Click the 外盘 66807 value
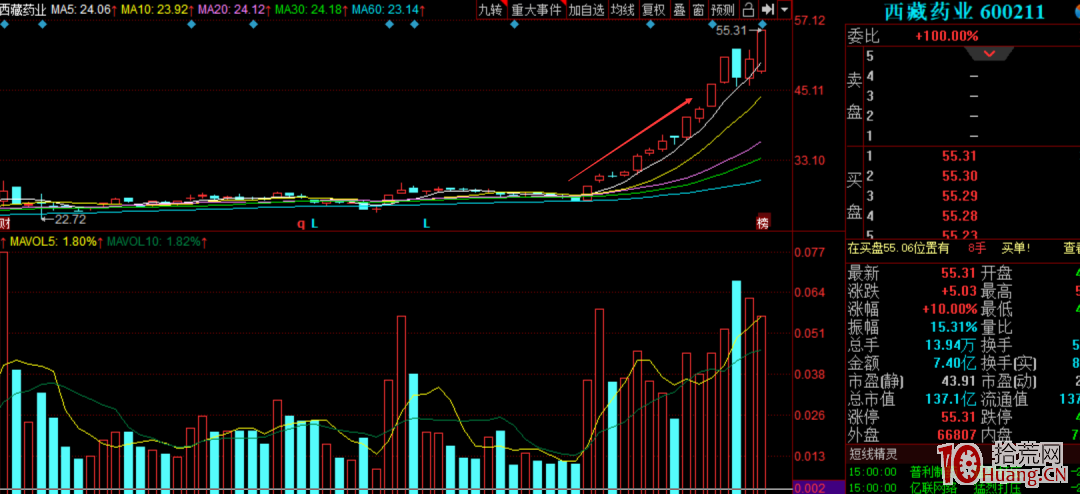Viewport: 1080px width, 494px height. (959, 434)
